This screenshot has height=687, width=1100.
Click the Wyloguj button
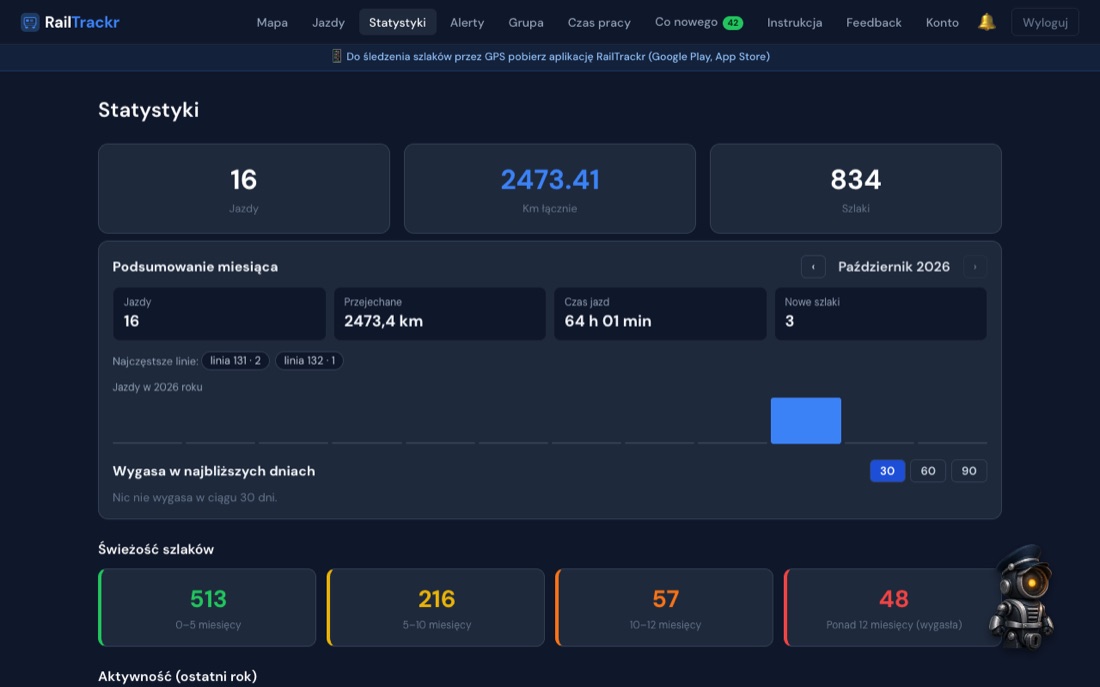(1045, 22)
